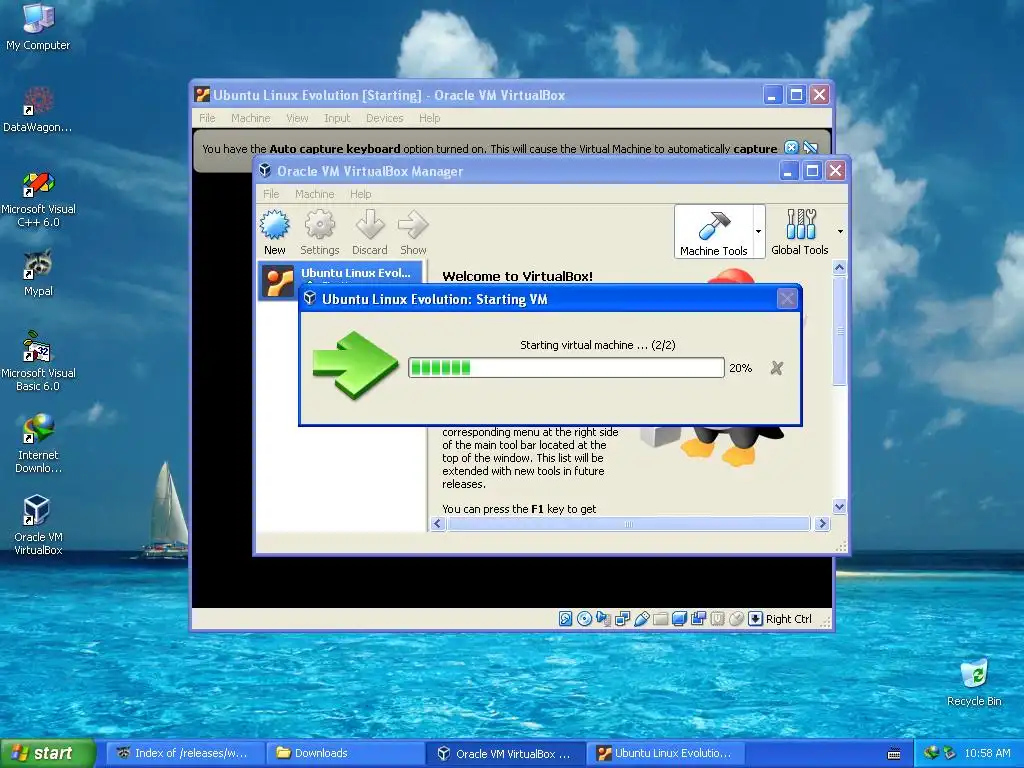Image resolution: width=1024 pixels, height=768 pixels.
Task: Open Machine menu in VirtualBox Manager
Action: [315, 194]
